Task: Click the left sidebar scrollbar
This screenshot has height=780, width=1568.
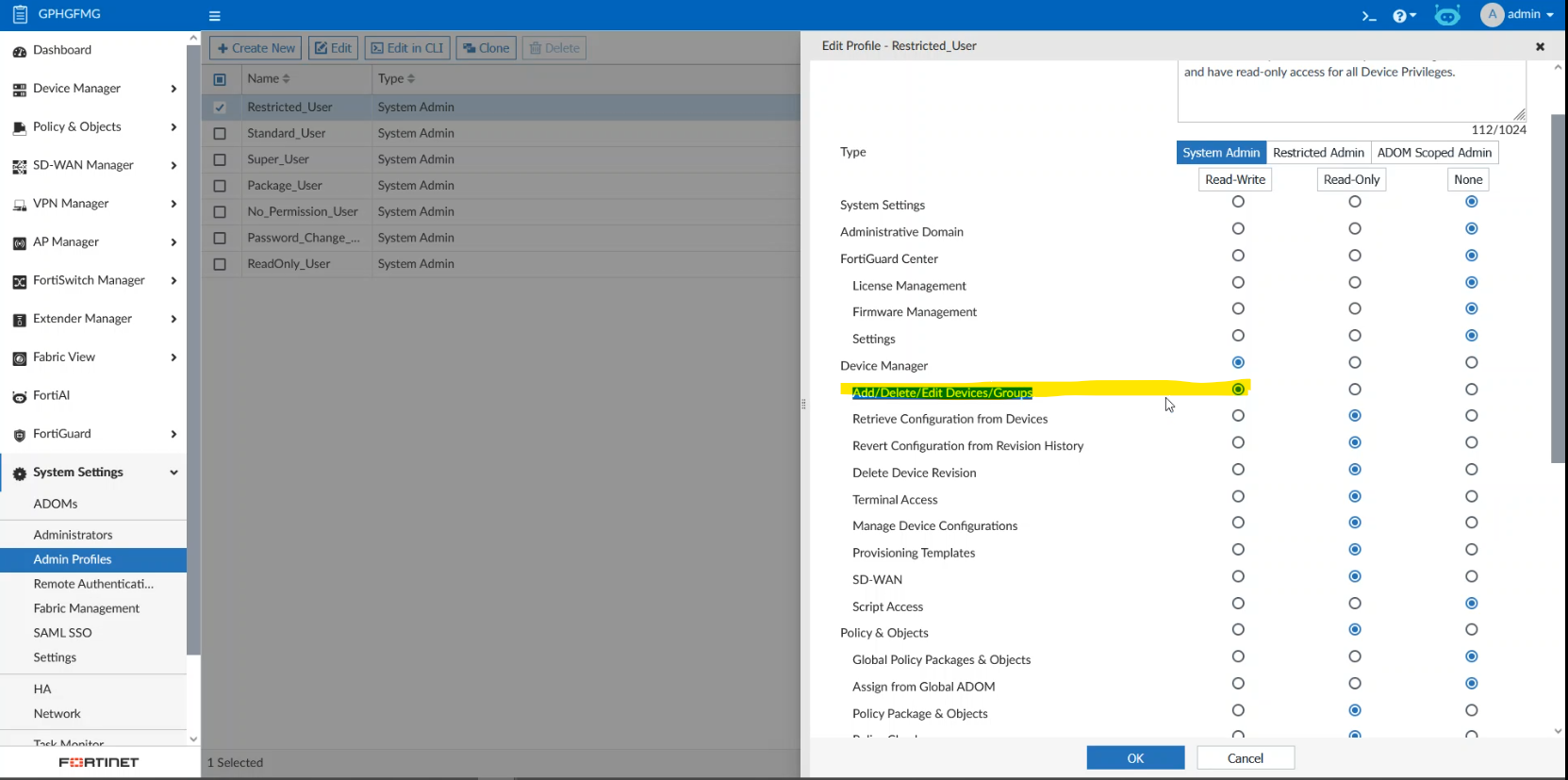Action: [x=193, y=349]
